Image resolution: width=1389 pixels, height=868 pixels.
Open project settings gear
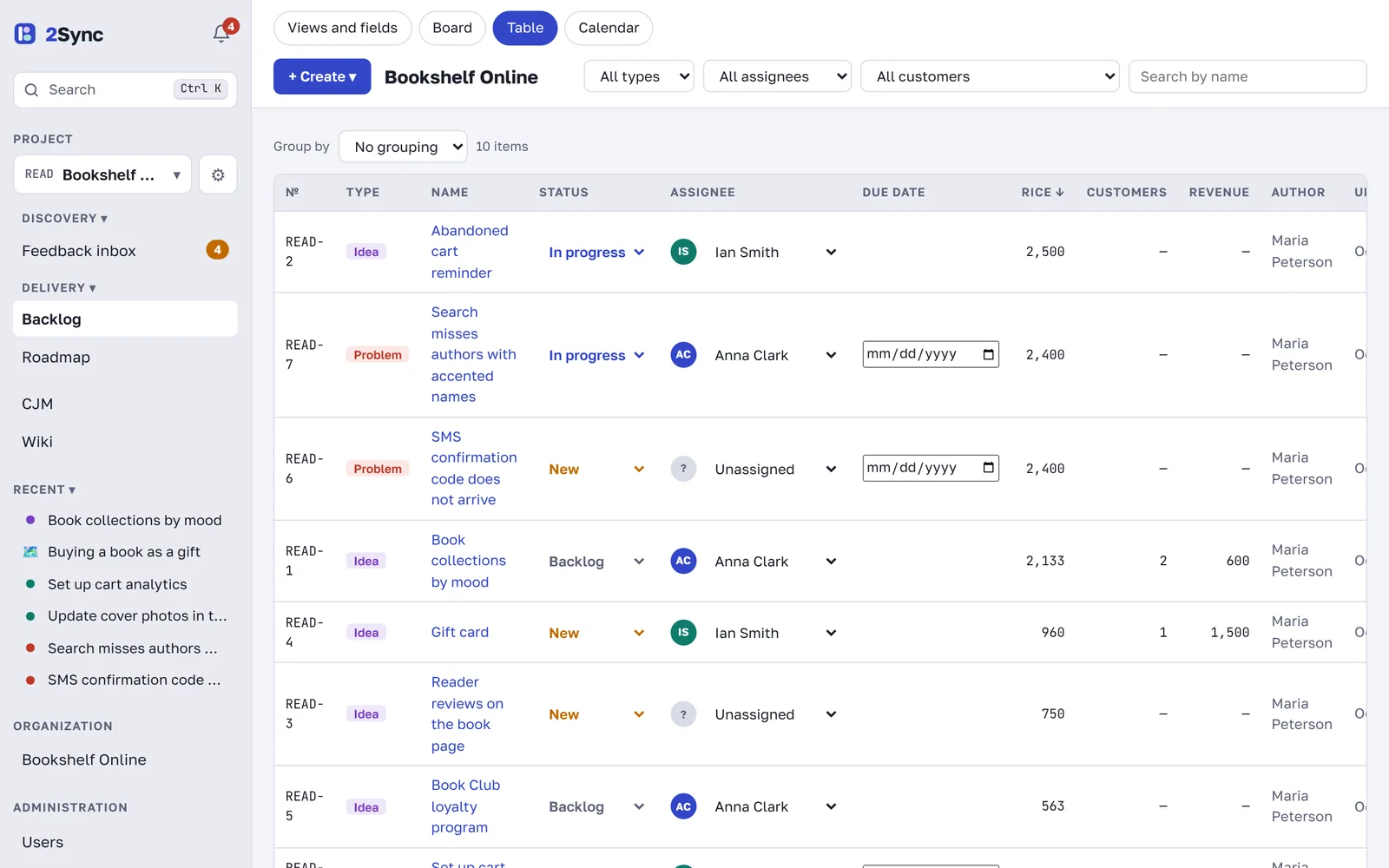click(x=218, y=174)
